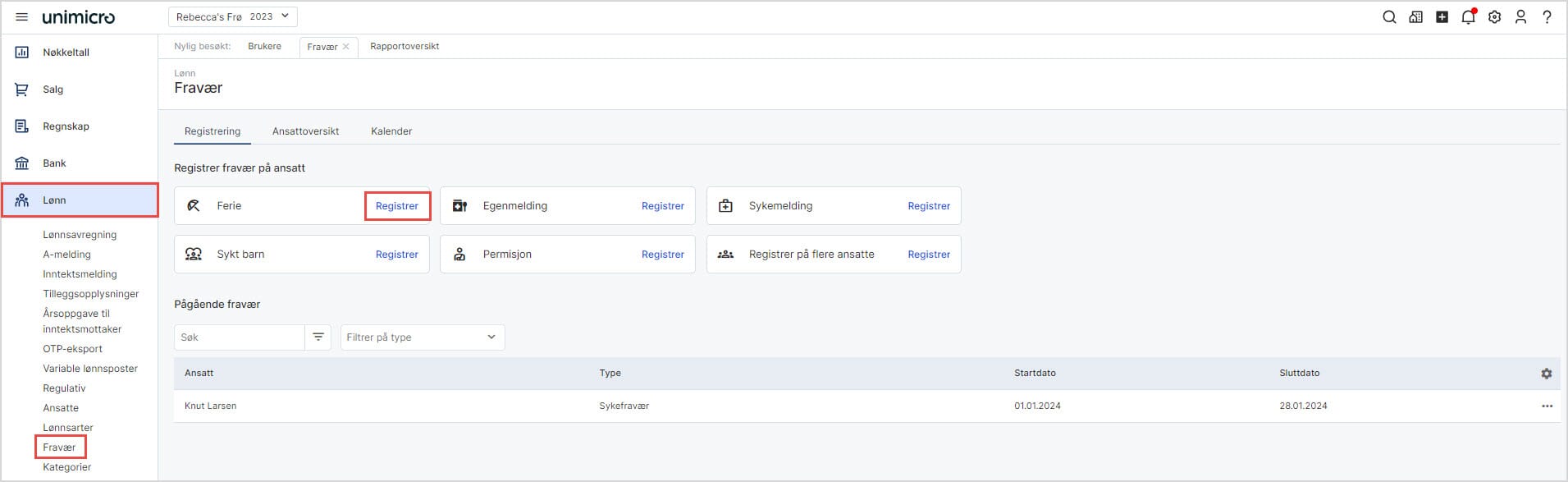Collapse the Lønn sidebar section

click(80, 200)
